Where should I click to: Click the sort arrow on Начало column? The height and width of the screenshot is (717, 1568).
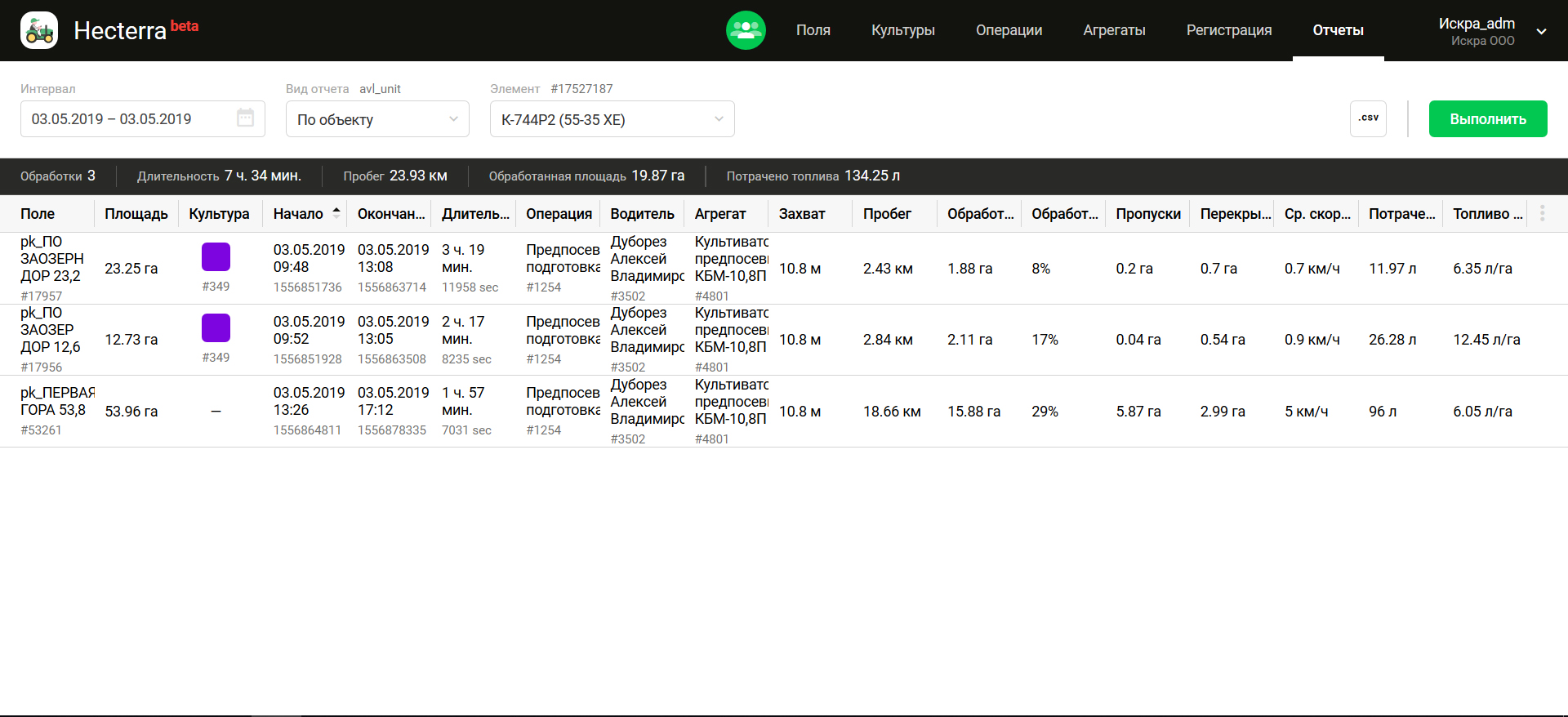[x=336, y=213]
